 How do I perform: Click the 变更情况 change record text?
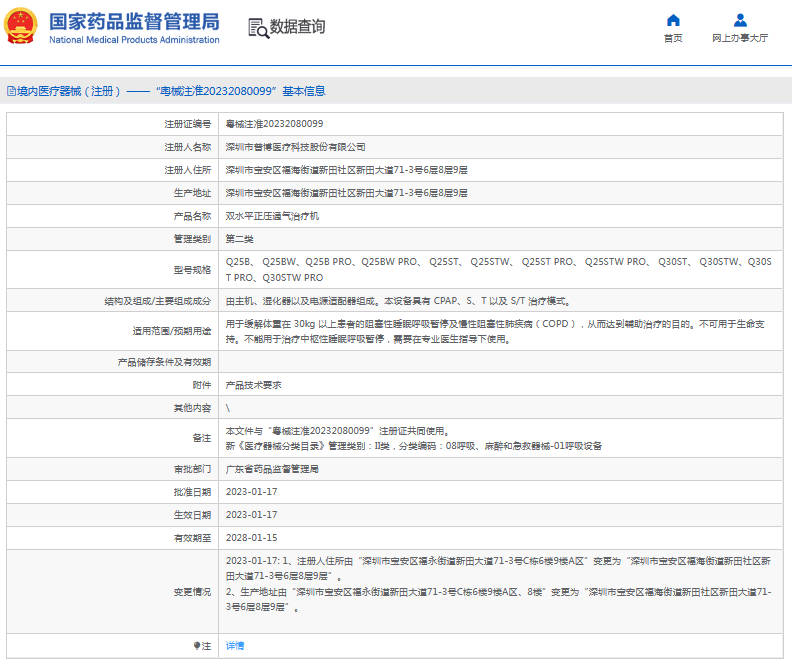(x=499, y=584)
